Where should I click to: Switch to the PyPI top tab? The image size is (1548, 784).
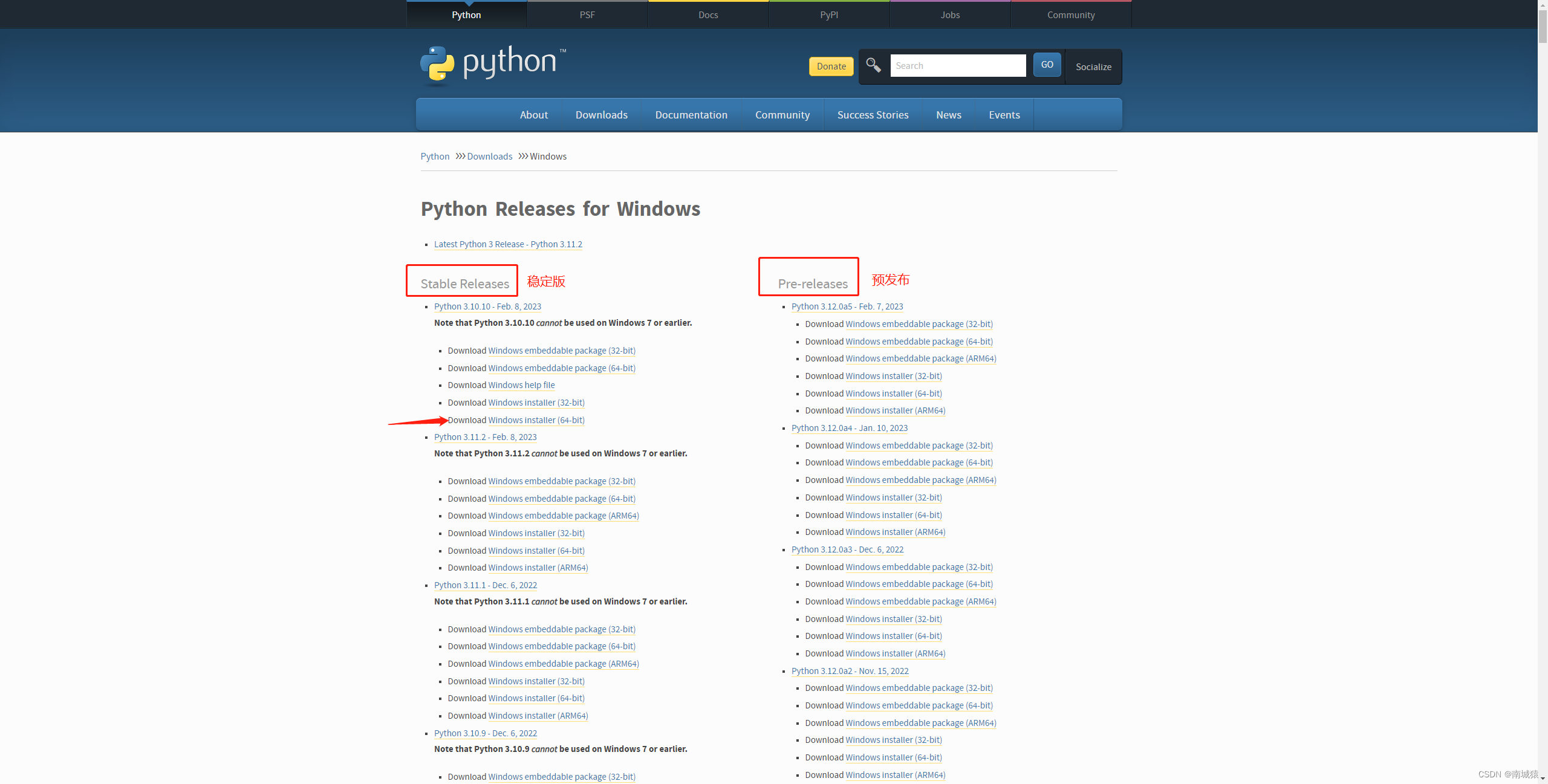(829, 15)
